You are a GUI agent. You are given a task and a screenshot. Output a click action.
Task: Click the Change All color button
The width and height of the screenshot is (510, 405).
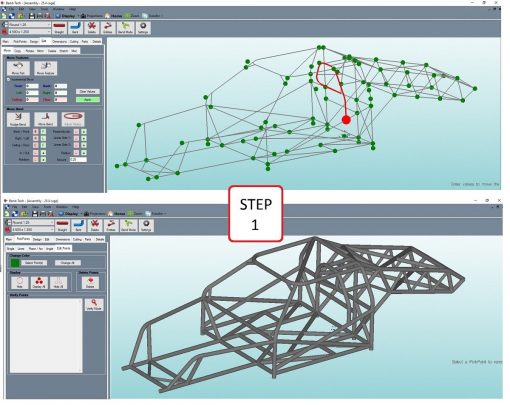pos(68,263)
